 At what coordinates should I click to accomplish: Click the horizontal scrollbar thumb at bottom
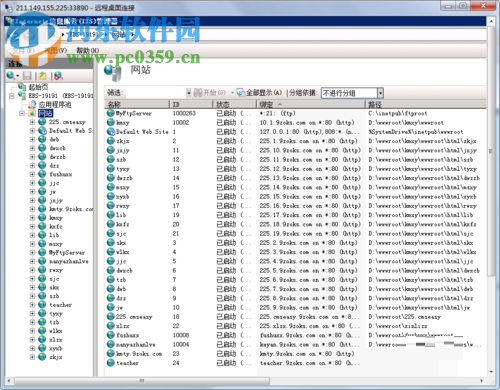click(x=142, y=381)
